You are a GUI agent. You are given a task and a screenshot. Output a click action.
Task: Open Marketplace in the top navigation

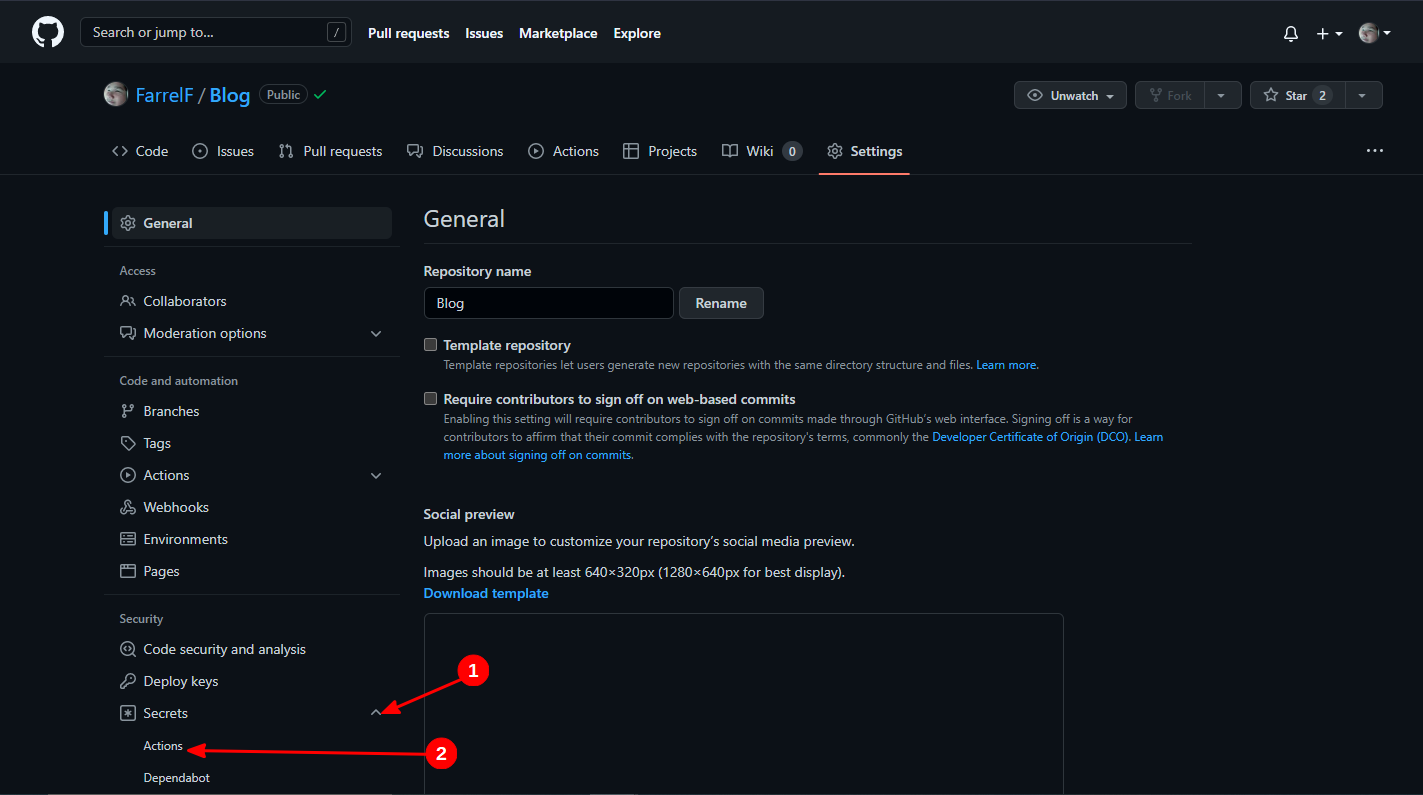[x=558, y=33]
